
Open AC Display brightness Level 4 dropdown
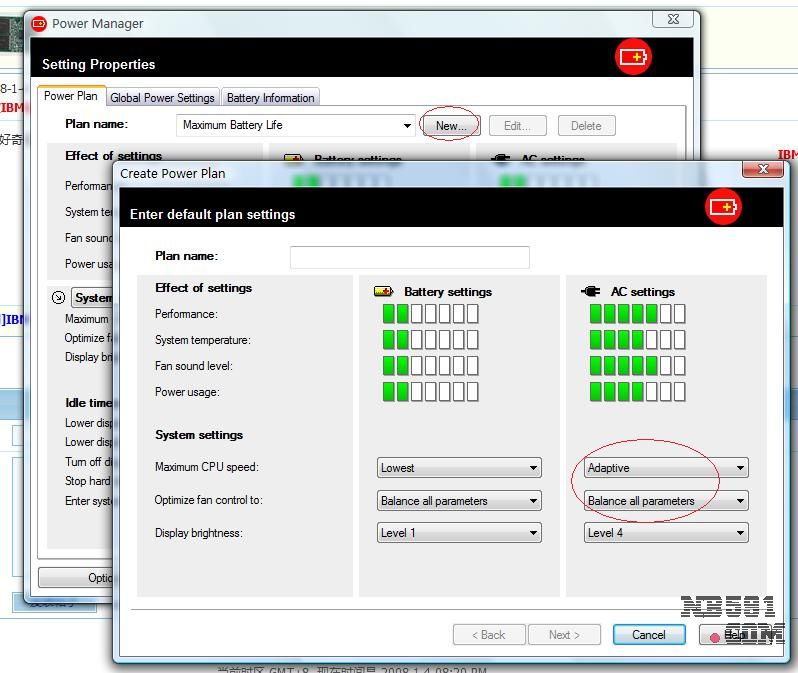666,533
